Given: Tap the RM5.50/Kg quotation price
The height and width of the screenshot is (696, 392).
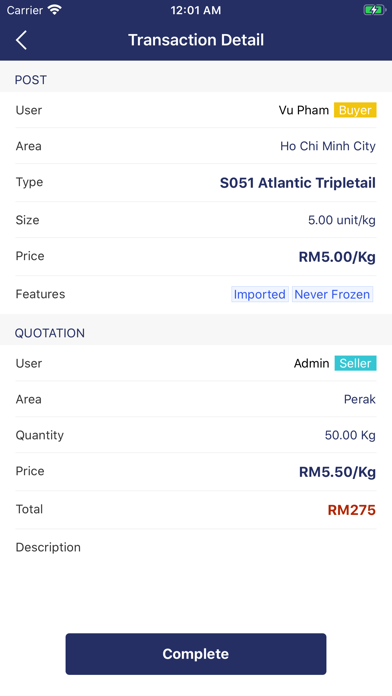Looking at the screenshot, I should [337, 472].
